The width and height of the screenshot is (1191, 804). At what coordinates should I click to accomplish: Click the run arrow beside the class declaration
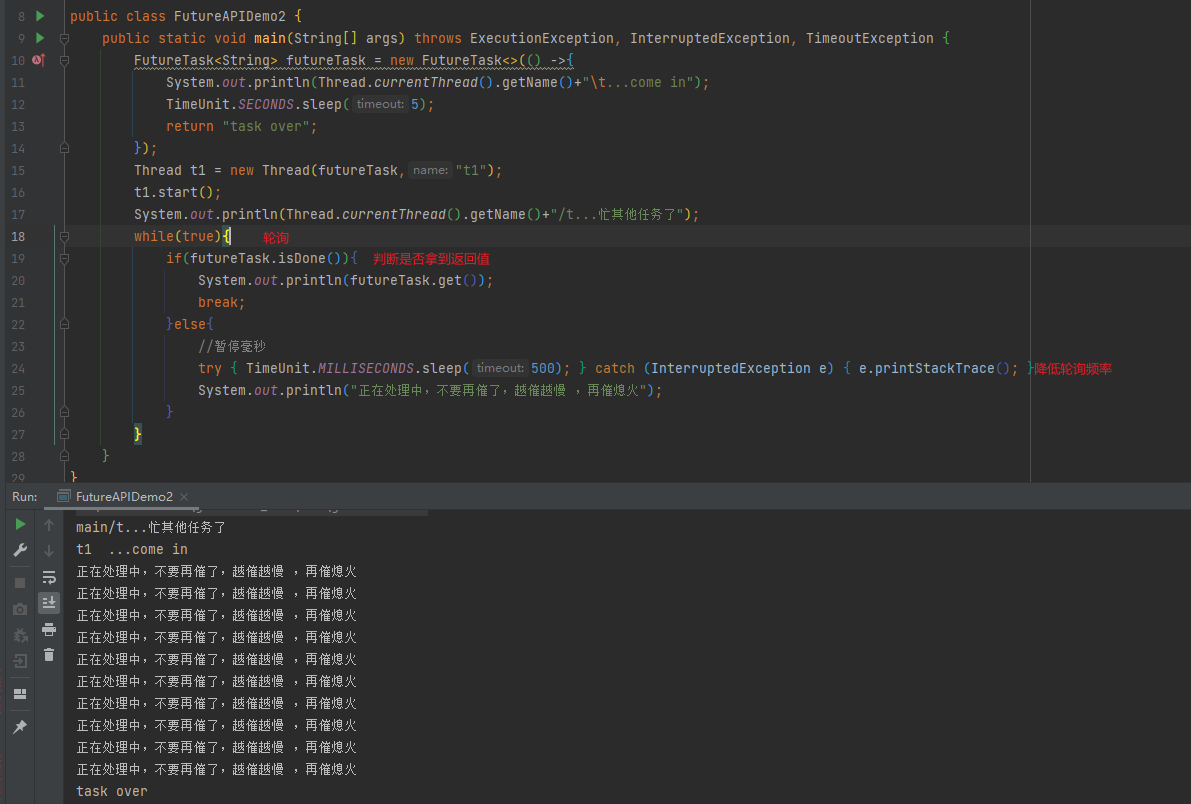click(40, 15)
